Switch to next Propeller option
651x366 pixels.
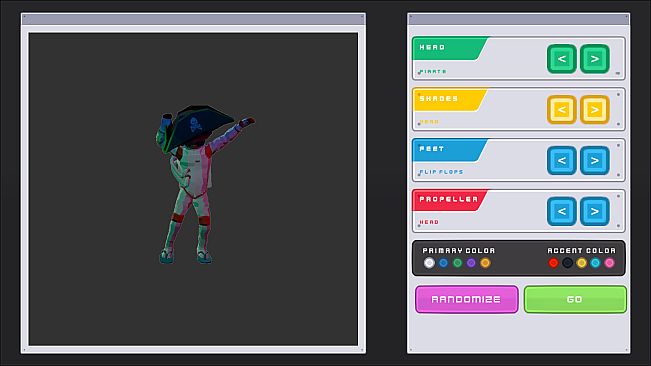click(595, 211)
